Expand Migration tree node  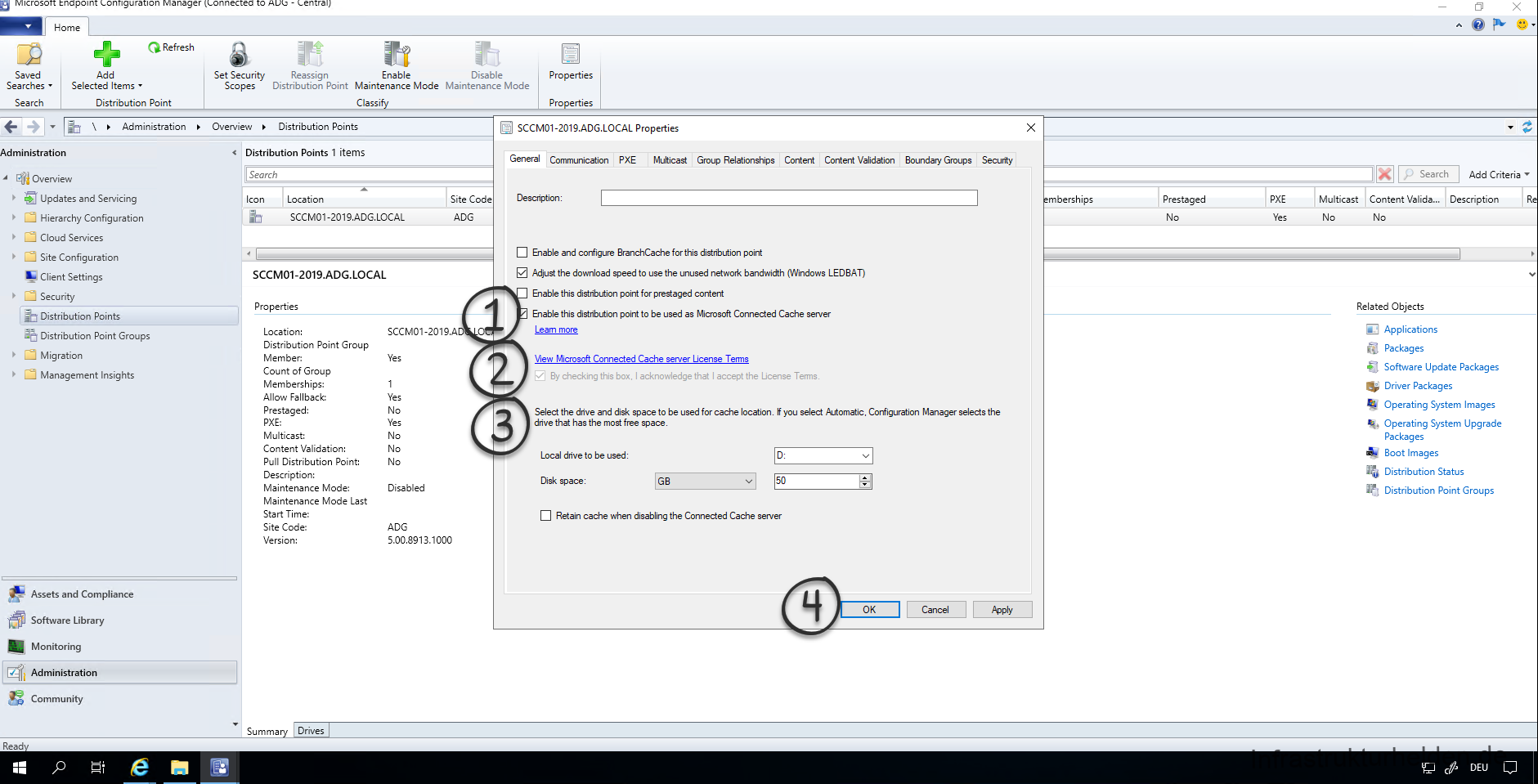pos(14,355)
